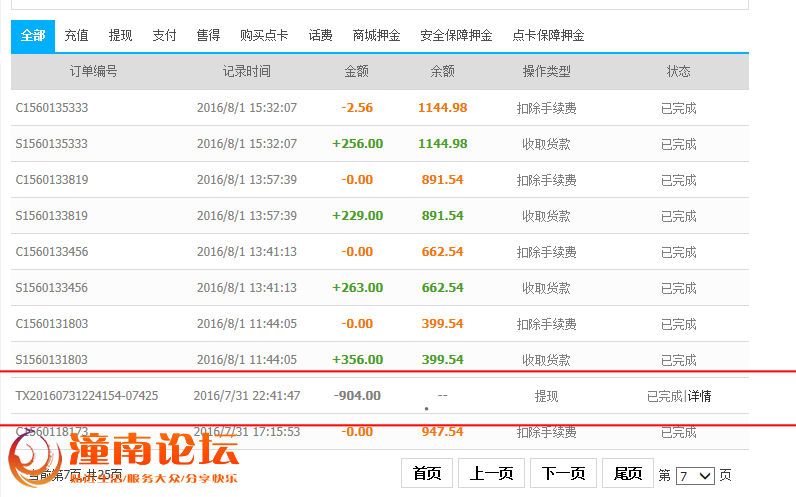Open the page number dropdown showing 7
This screenshot has width=796, height=497.
click(x=695, y=476)
